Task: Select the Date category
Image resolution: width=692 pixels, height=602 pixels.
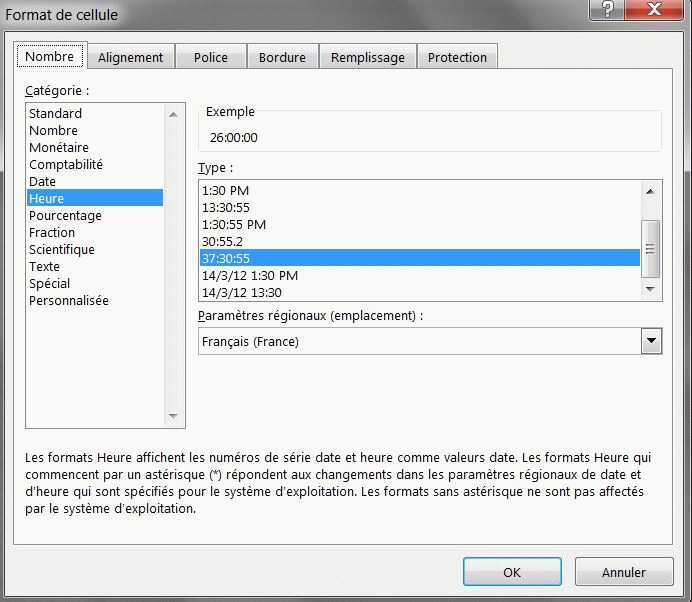Action: click(94, 181)
